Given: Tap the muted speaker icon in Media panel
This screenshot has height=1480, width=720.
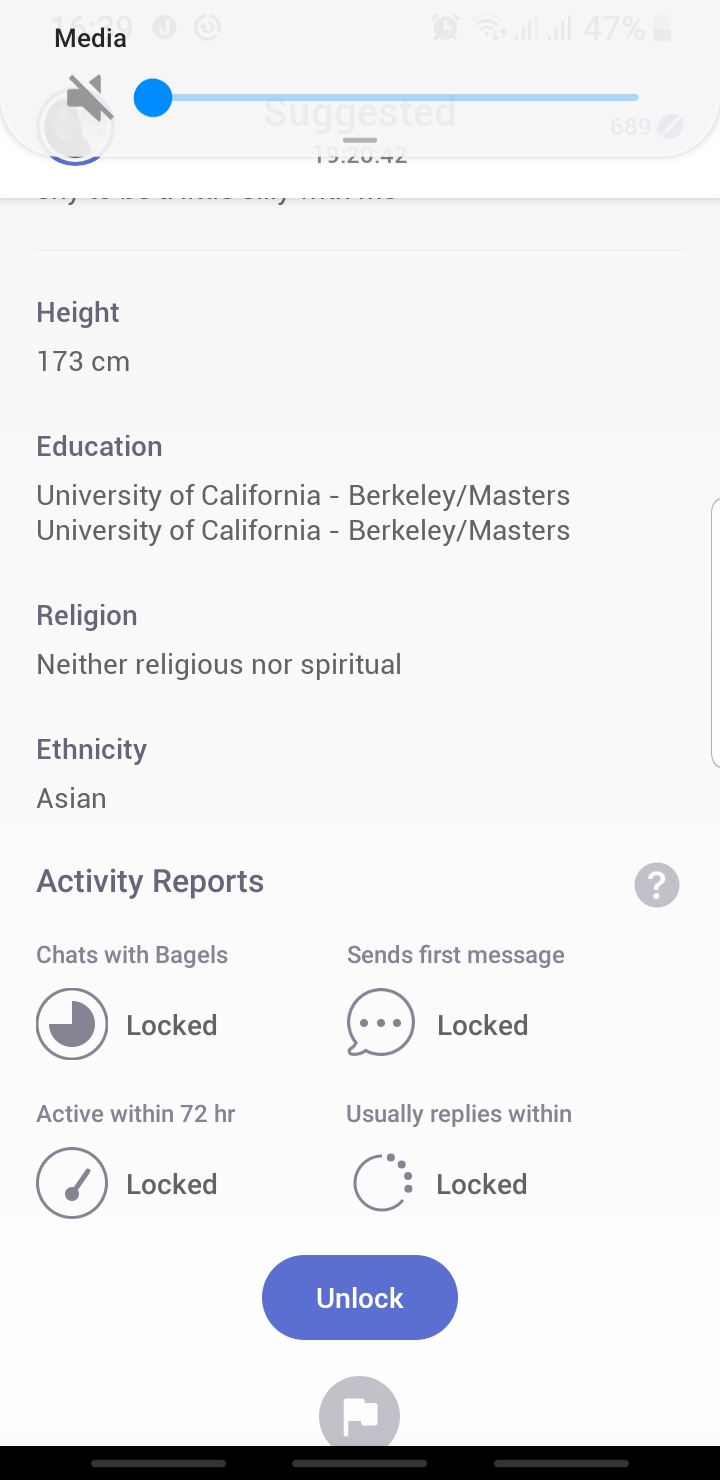Looking at the screenshot, I should click(88, 98).
